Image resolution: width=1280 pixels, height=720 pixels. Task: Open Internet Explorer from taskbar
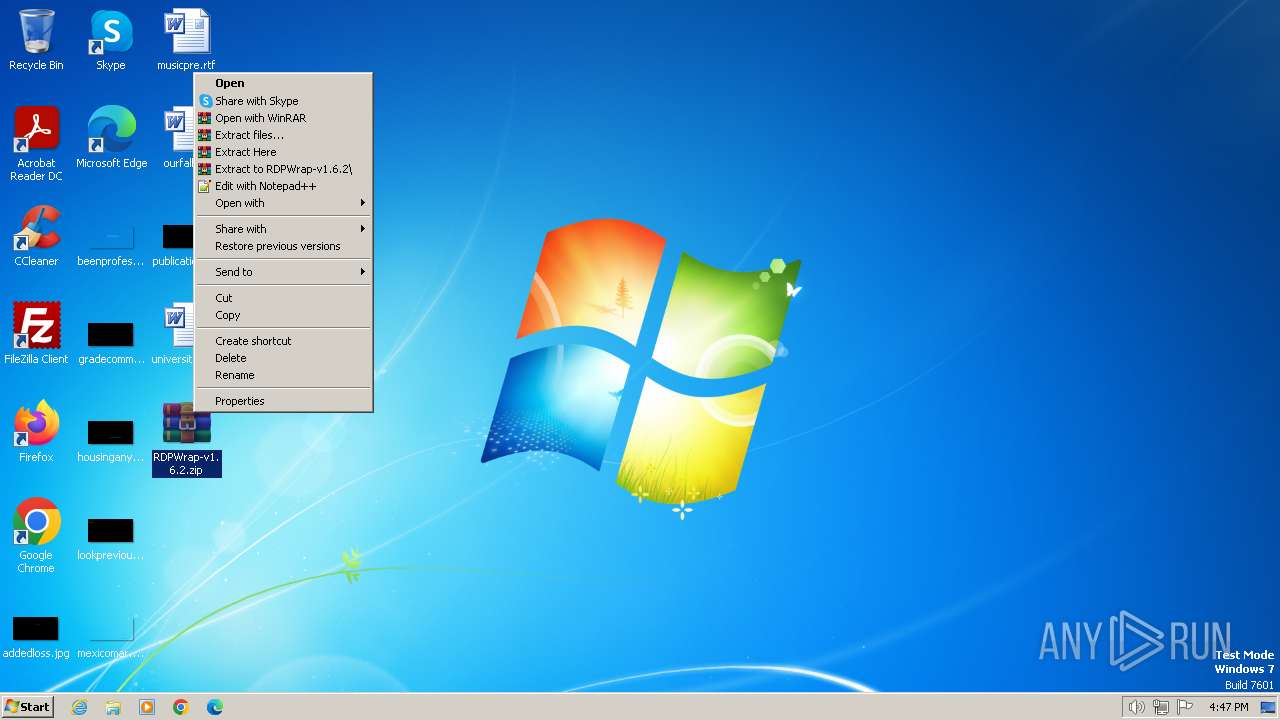(x=79, y=707)
